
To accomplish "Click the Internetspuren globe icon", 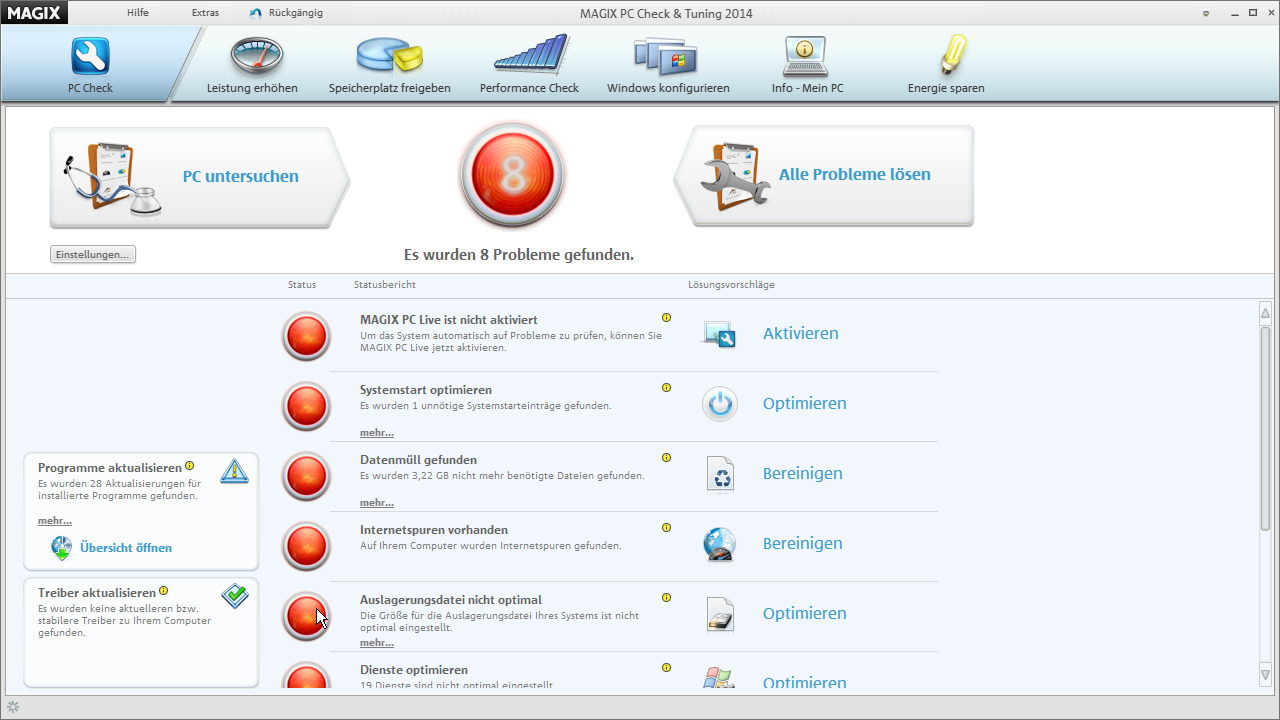I will (720, 544).
